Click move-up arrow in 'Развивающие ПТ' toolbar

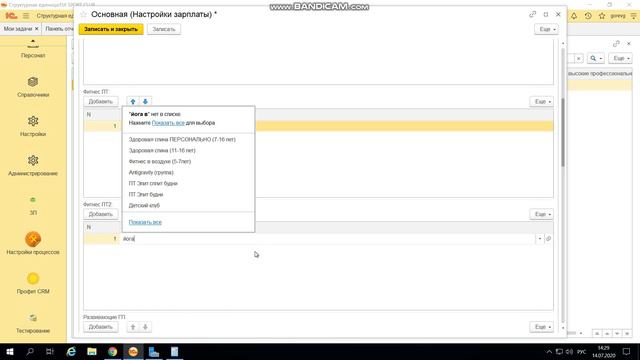(133, 327)
